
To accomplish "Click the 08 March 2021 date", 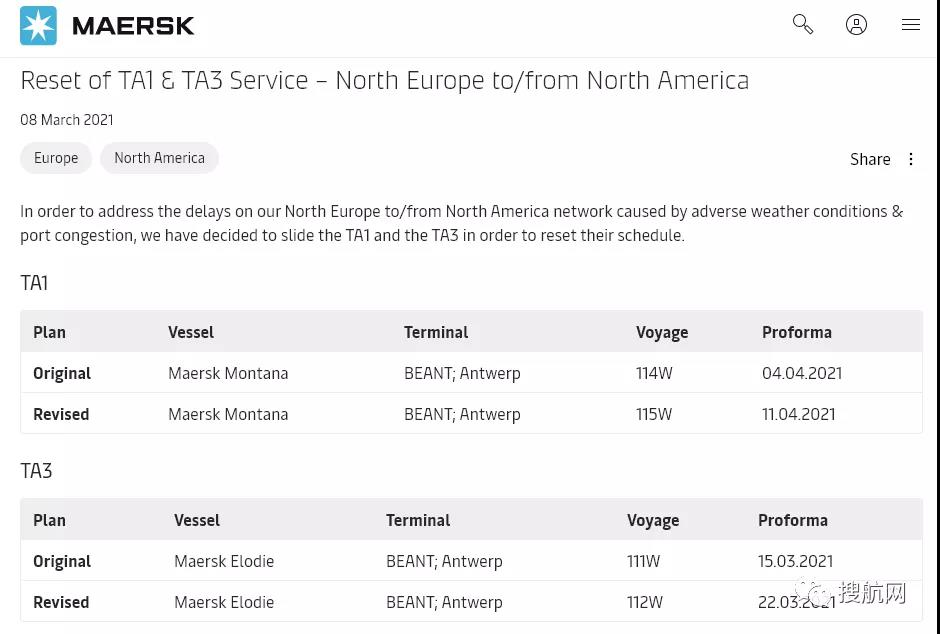I will (67, 120).
